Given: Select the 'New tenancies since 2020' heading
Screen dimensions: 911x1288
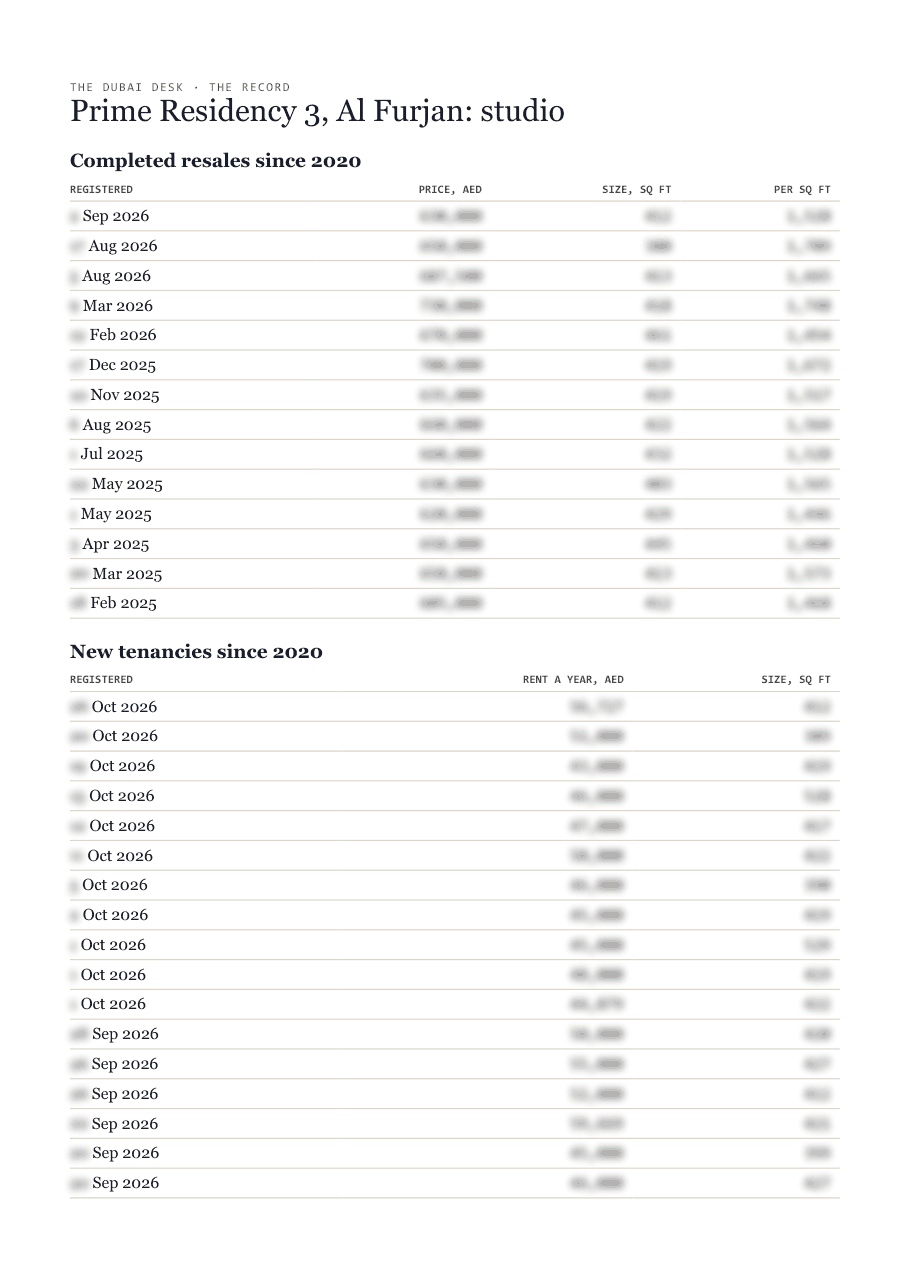Looking at the screenshot, I should point(196,652).
